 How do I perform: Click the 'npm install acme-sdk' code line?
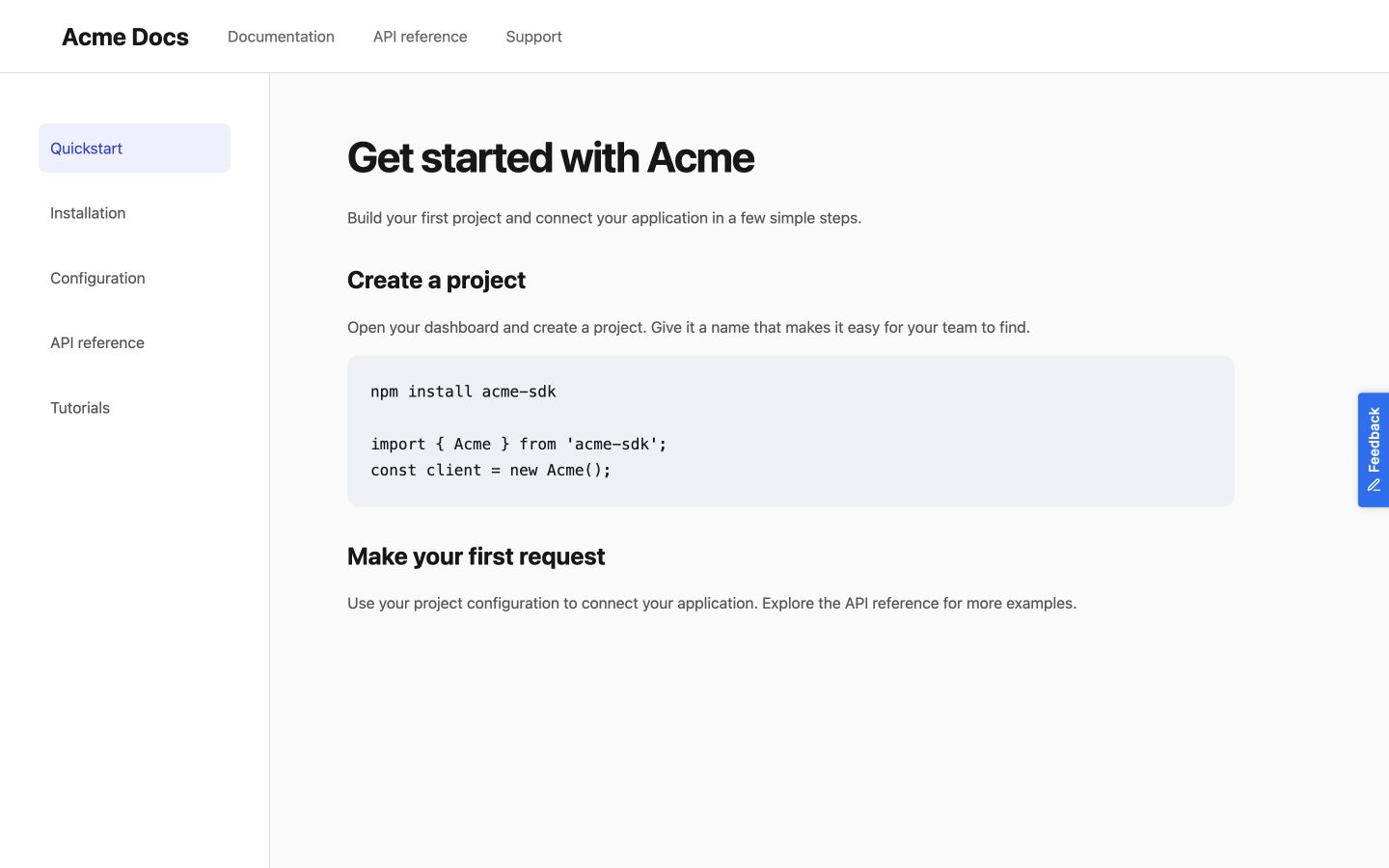[x=463, y=392]
